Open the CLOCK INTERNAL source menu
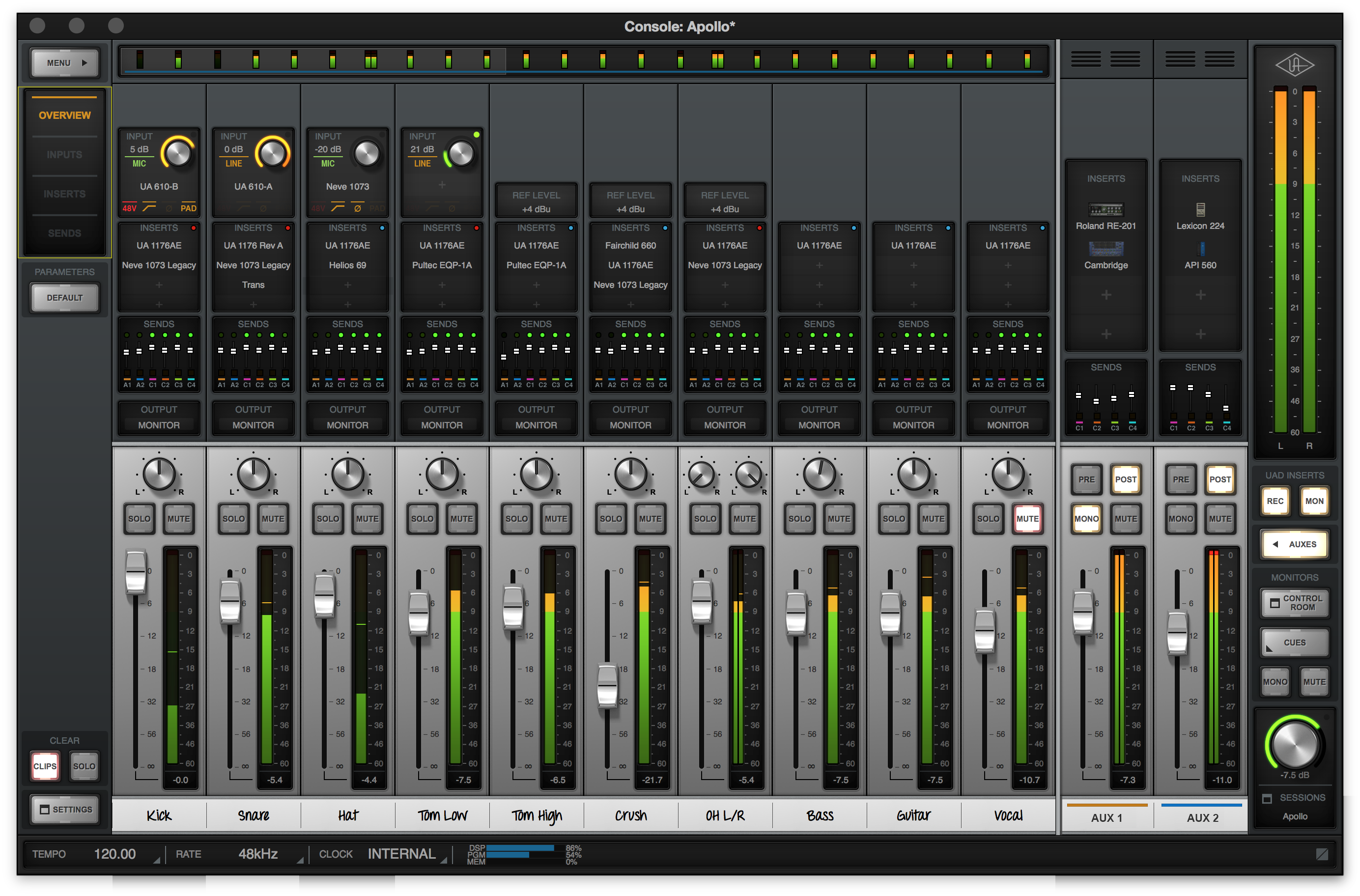 (x=401, y=854)
